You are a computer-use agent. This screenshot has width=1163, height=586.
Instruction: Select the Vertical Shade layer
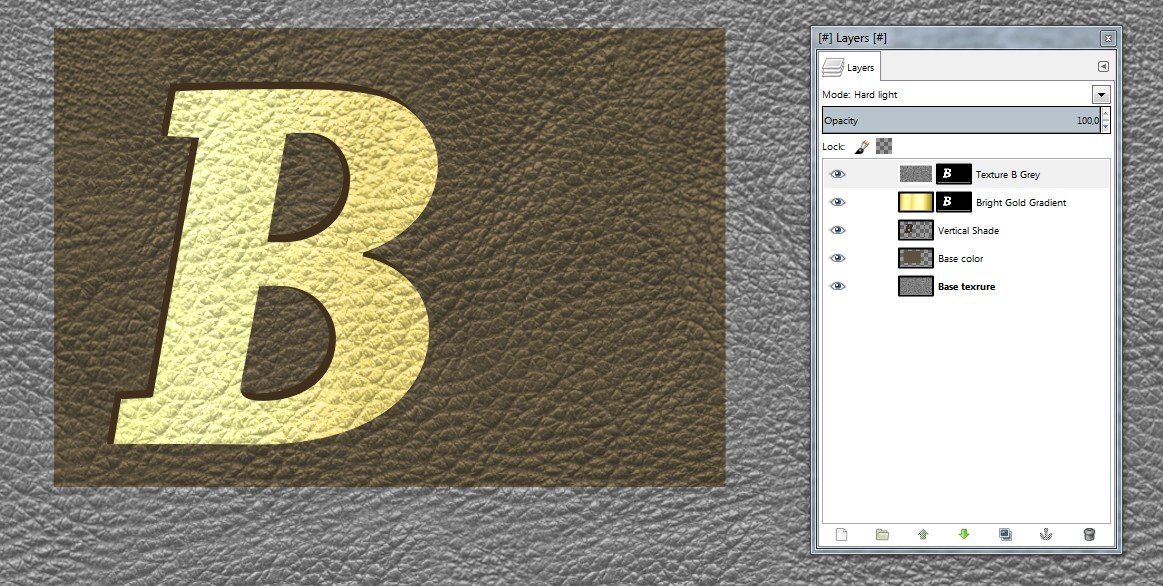pyautogui.click(x=967, y=231)
